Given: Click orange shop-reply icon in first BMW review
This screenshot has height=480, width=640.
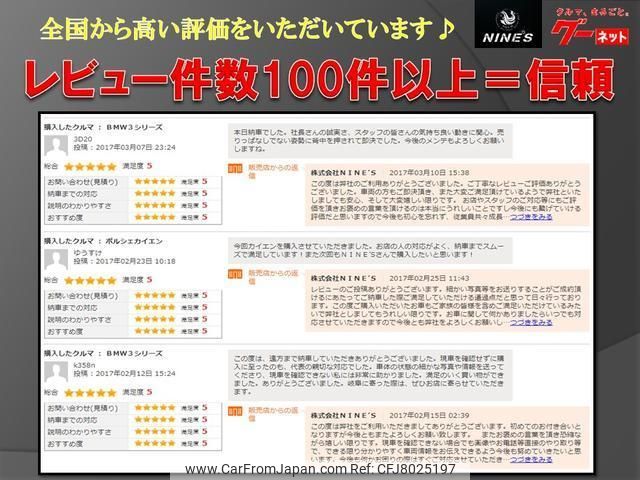Looking at the screenshot, I should click(236, 169).
